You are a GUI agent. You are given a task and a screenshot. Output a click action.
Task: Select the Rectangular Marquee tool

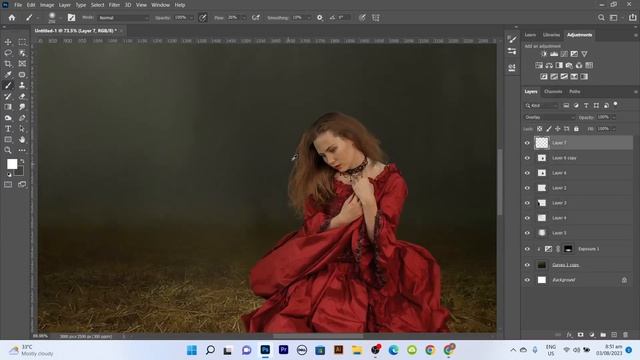(22, 42)
